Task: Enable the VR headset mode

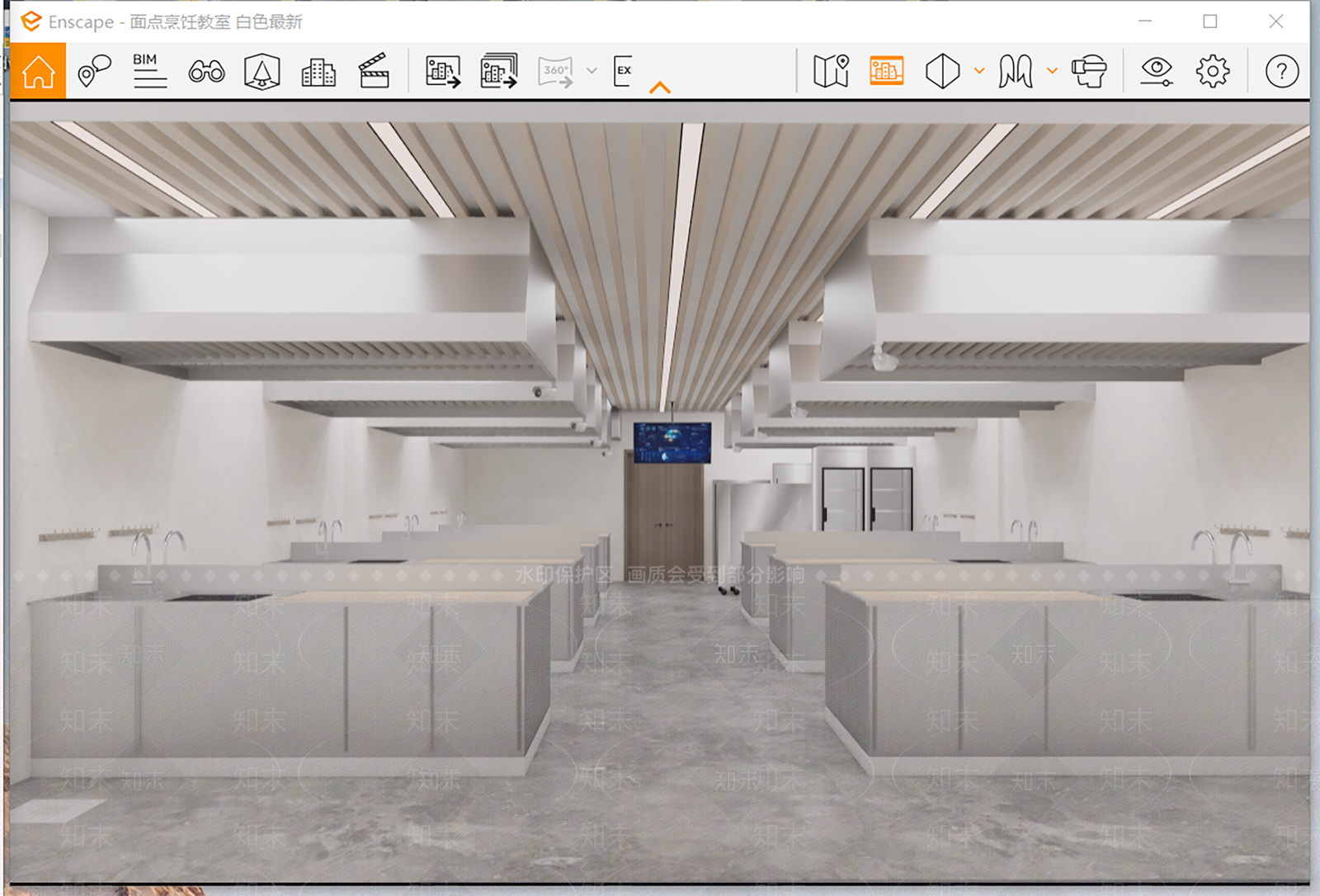Action: [x=1089, y=71]
